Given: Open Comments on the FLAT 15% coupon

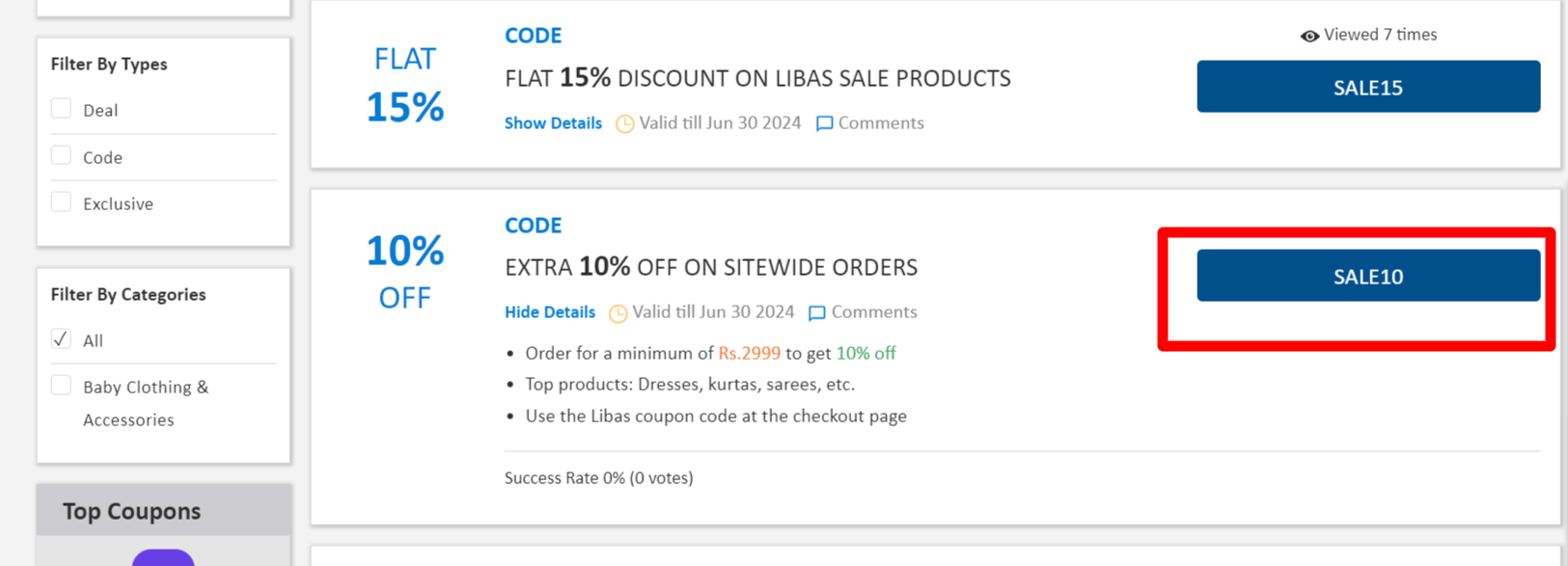Looking at the screenshot, I should tap(880, 123).
